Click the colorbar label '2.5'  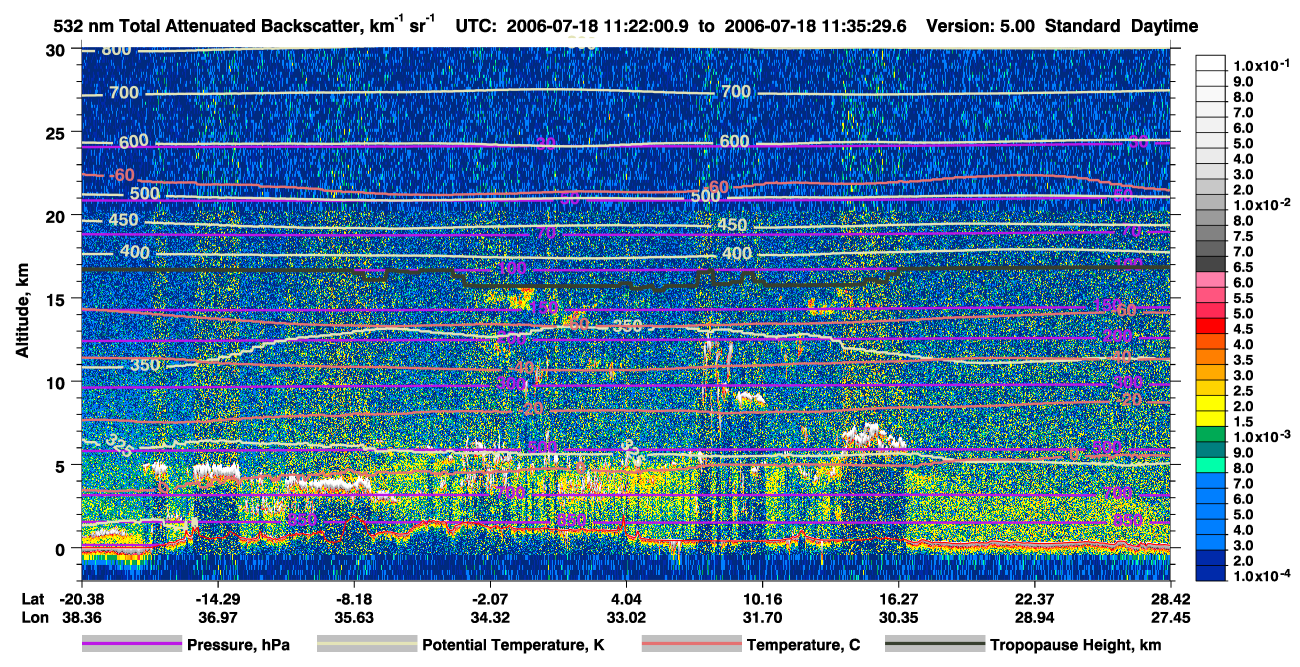[1243, 391]
